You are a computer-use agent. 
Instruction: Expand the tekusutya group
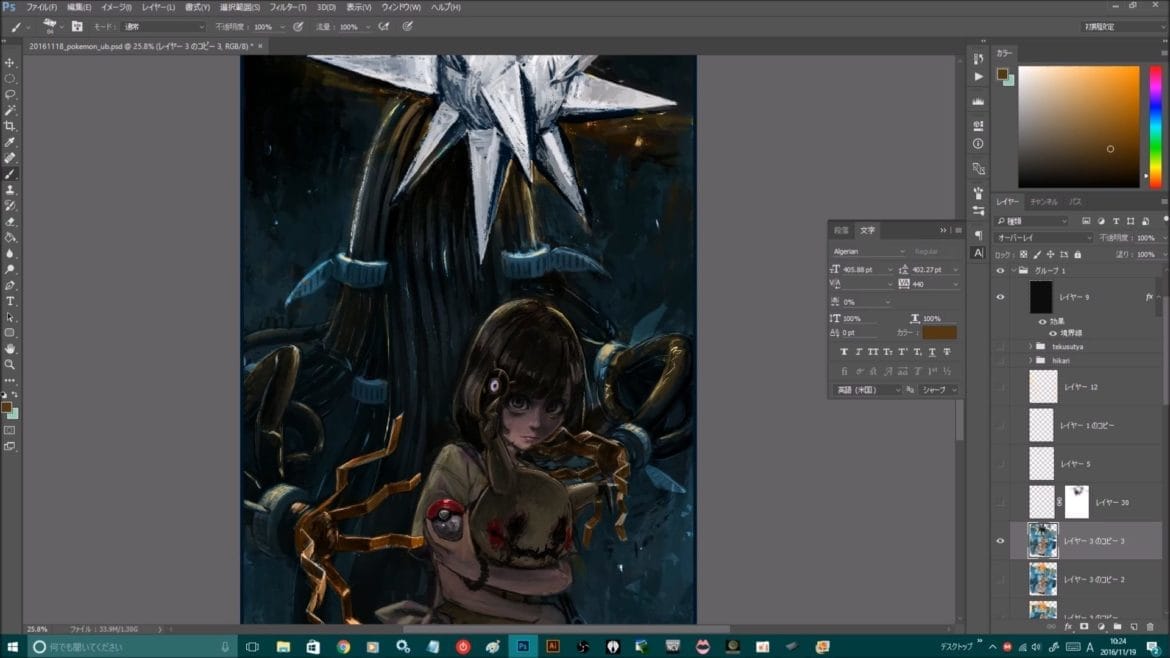pyautogui.click(x=1031, y=347)
